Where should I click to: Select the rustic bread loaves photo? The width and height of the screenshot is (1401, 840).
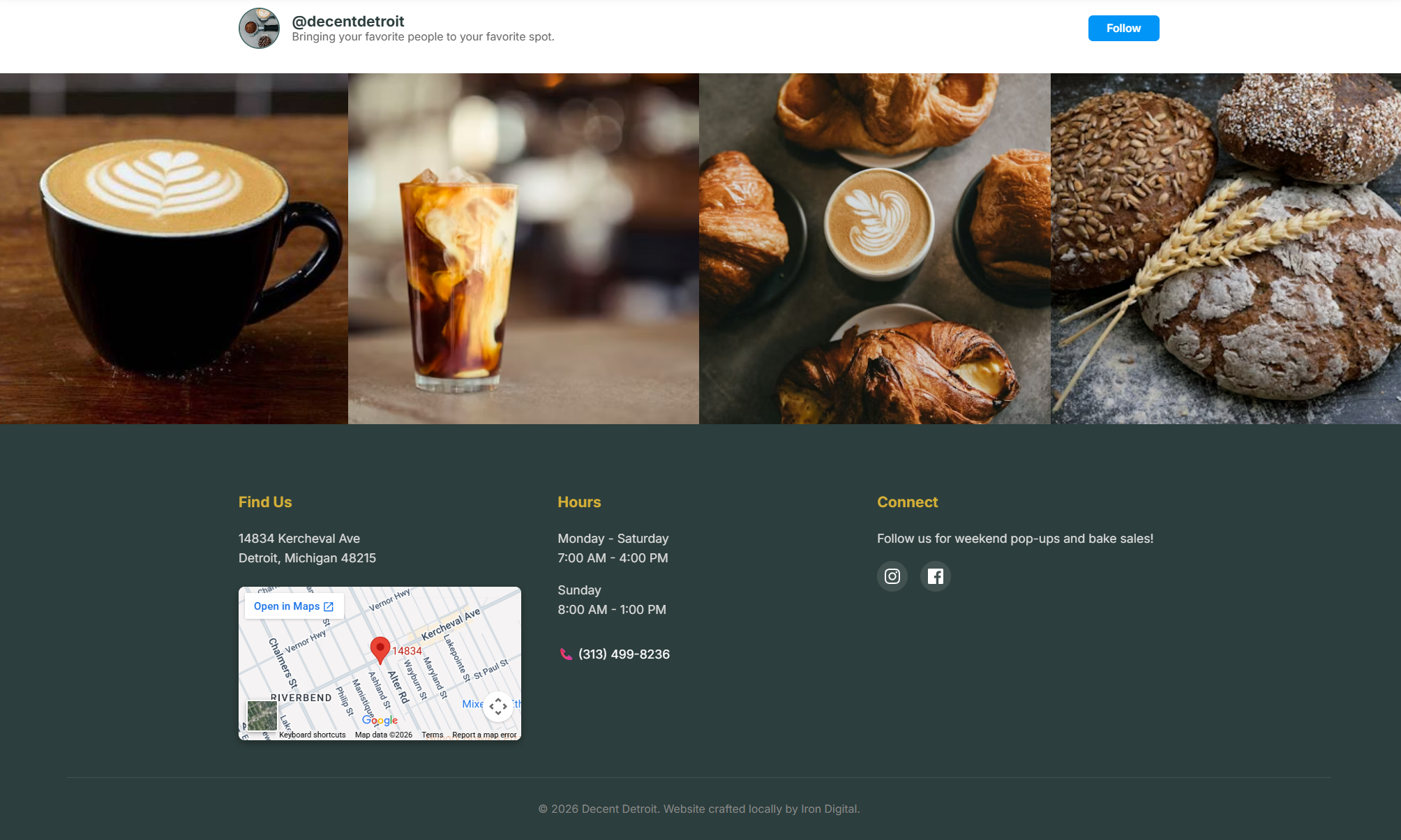tap(1225, 248)
